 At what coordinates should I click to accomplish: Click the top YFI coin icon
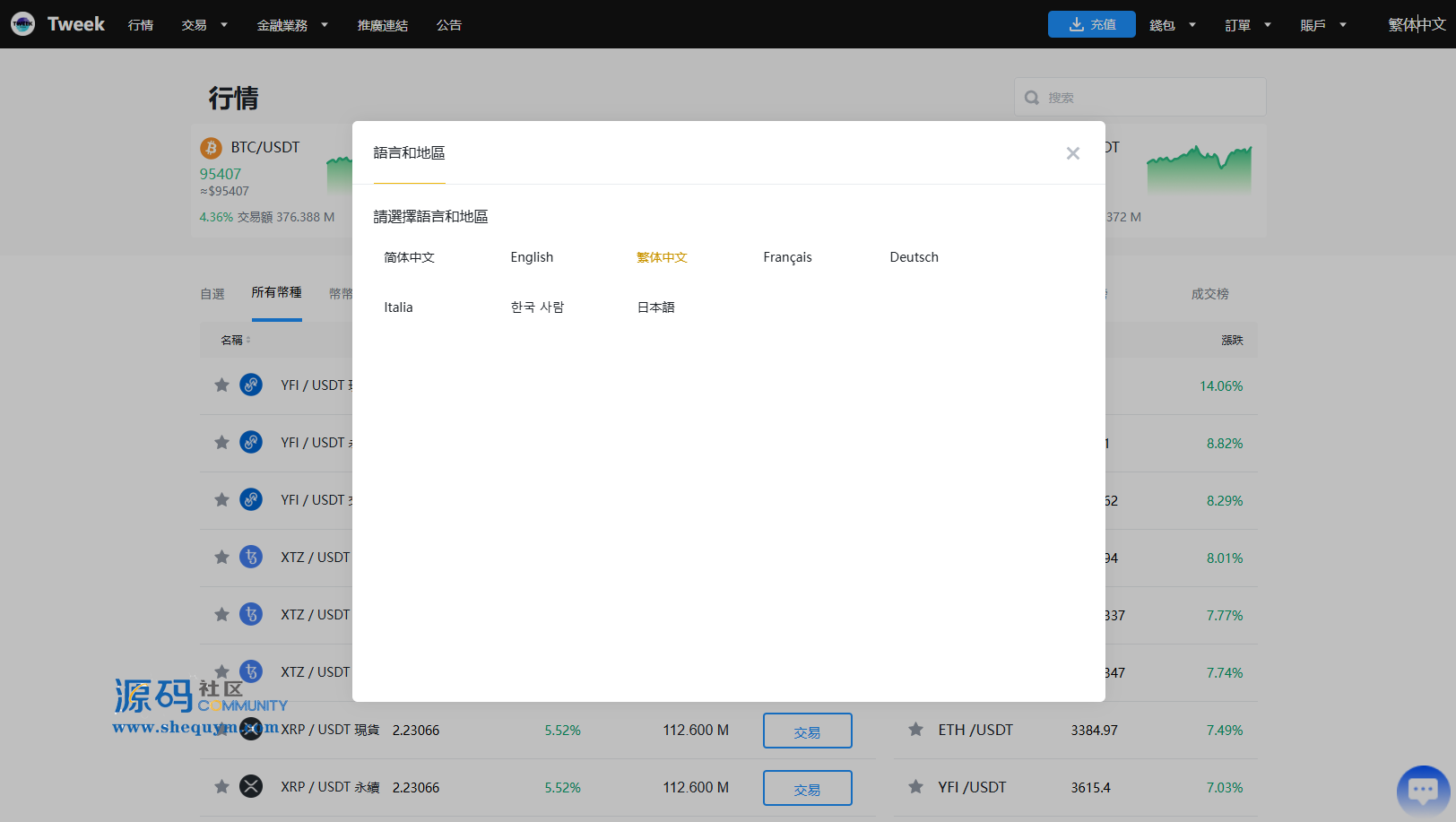tap(251, 385)
